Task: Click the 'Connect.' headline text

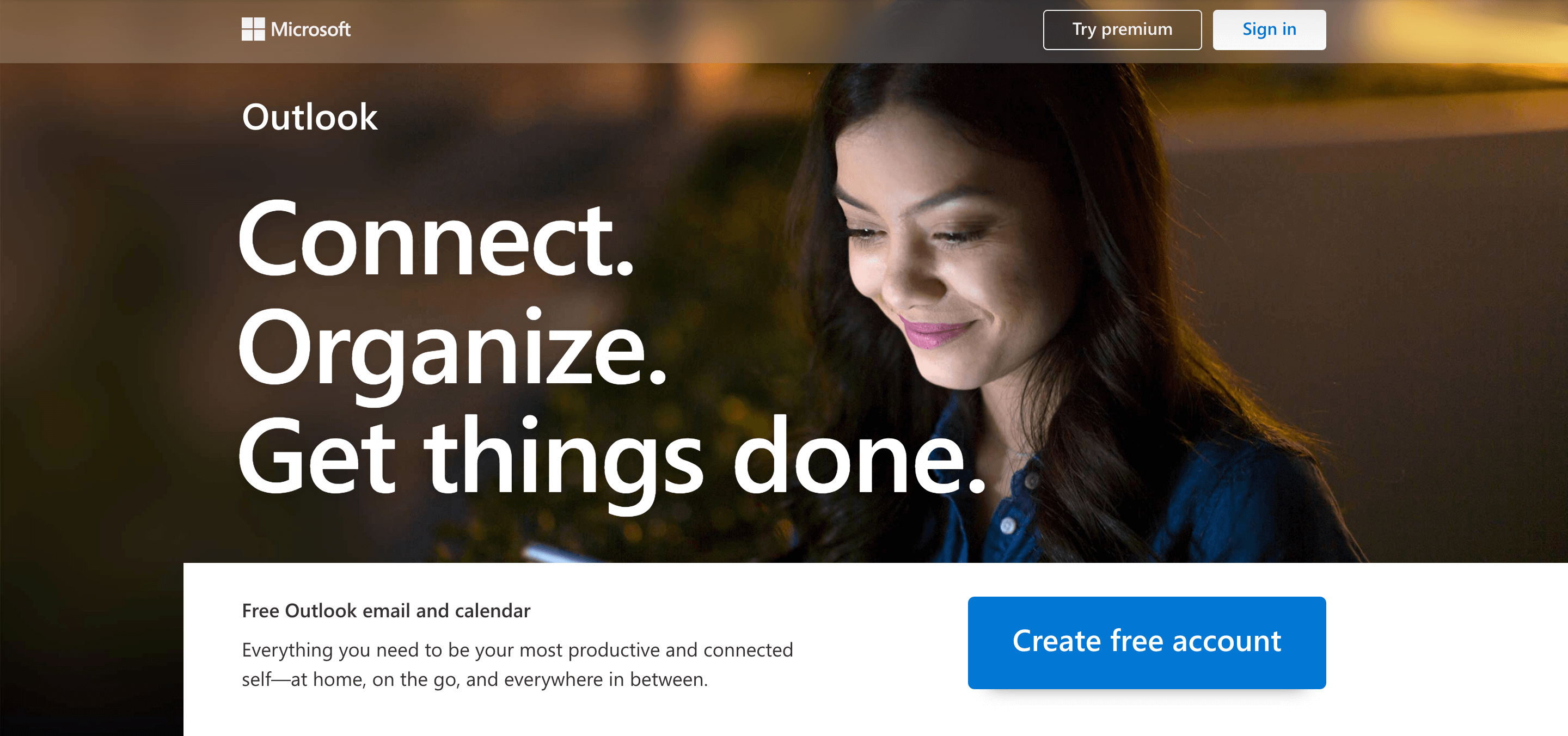Action: pyautogui.click(x=436, y=239)
